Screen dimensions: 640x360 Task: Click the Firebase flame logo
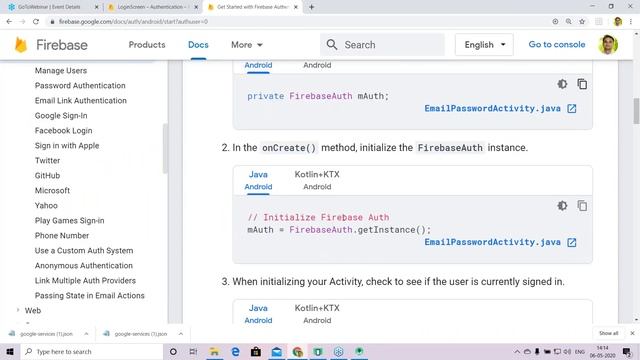pos(21,45)
